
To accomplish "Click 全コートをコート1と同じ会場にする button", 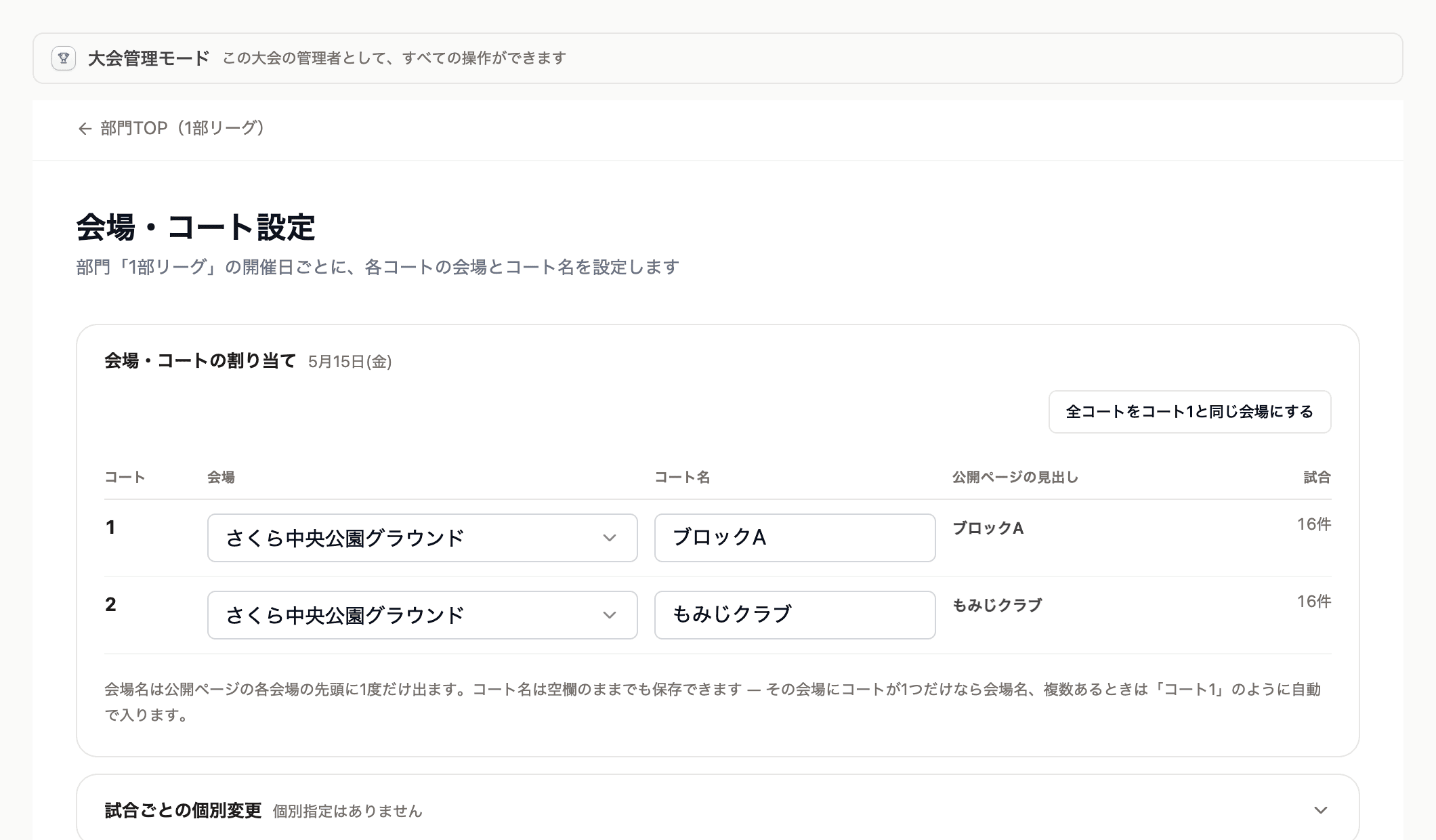I will pyautogui.click(x=1189, y=412).
